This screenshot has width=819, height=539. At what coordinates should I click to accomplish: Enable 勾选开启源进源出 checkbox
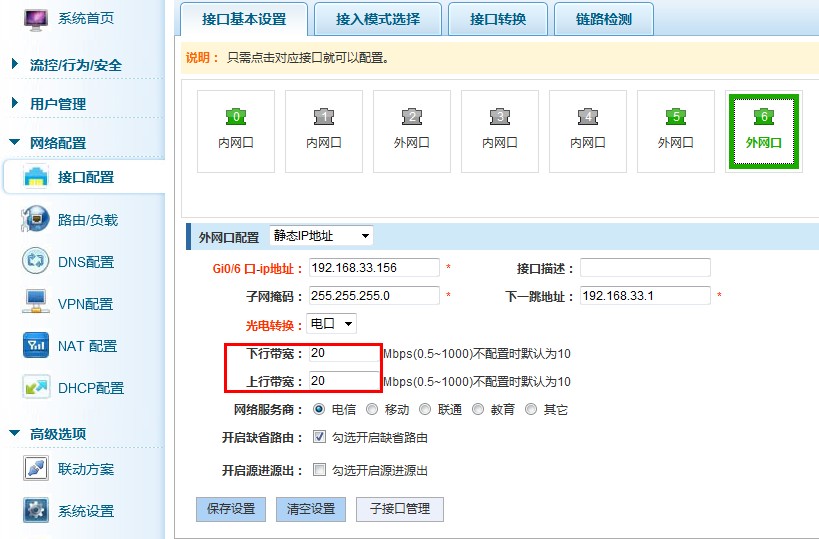coord(319,470)
